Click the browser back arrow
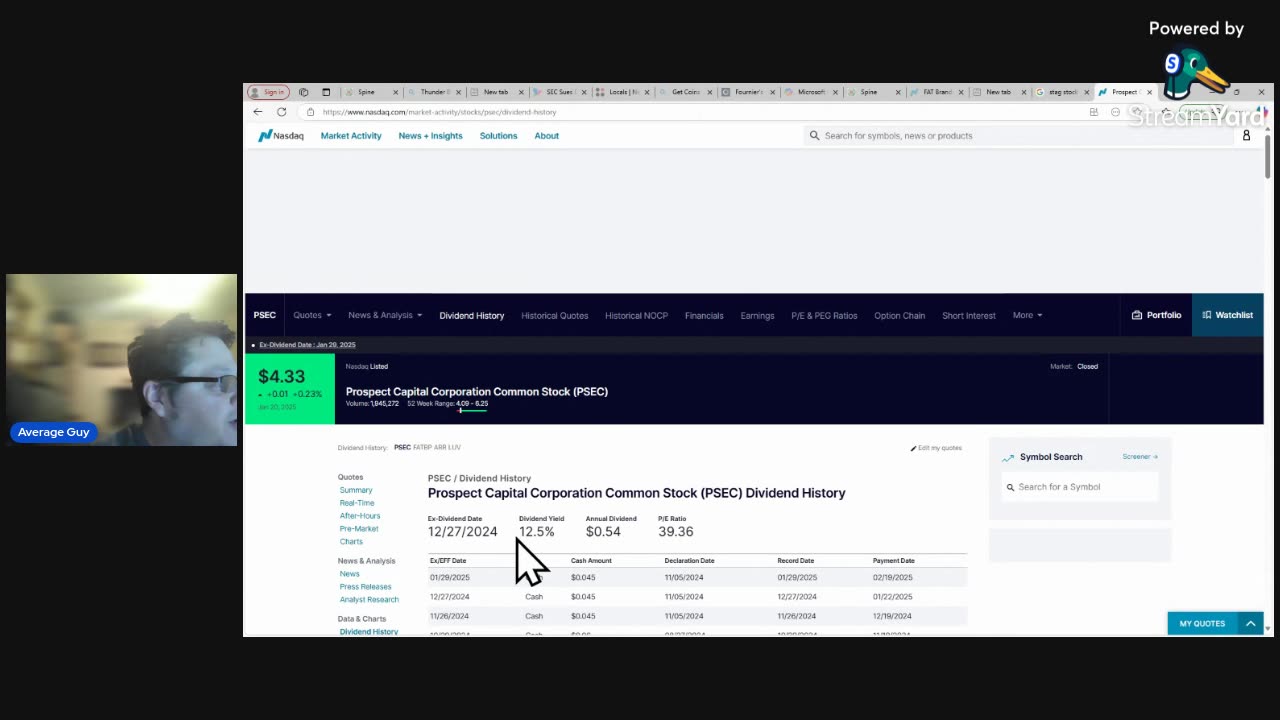The image size is (1280, 720). click(258, 112)
